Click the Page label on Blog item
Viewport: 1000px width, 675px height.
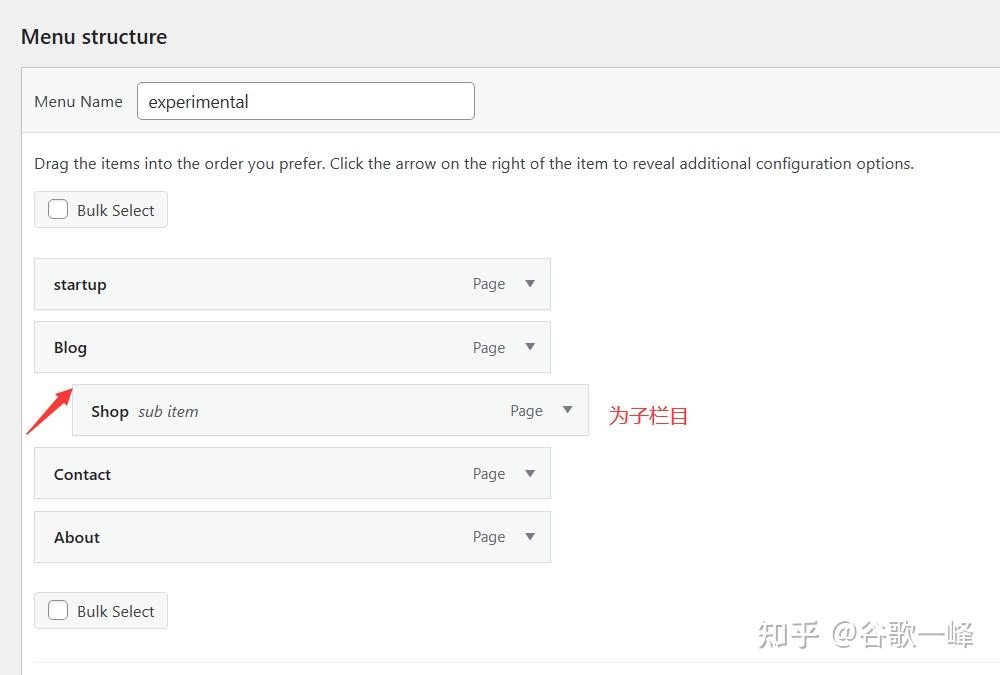(x=488, y=347)
